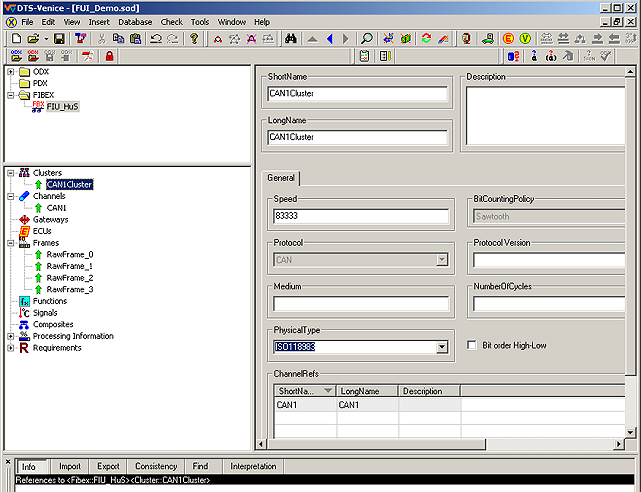Open the File menu
Screen dimensions: 641x492
tap(27, 22)
